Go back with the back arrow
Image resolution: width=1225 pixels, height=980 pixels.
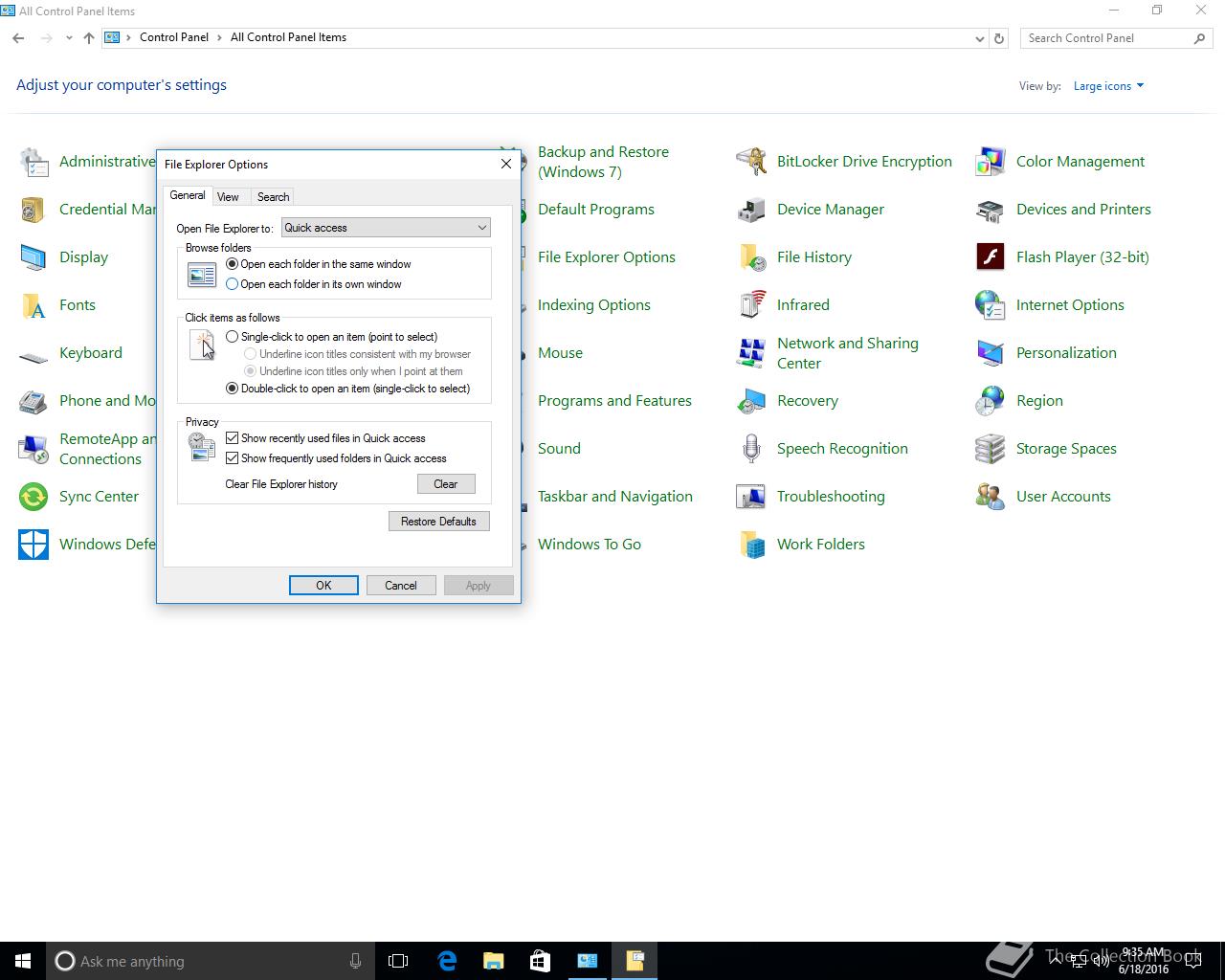click(x=18, y=38)
